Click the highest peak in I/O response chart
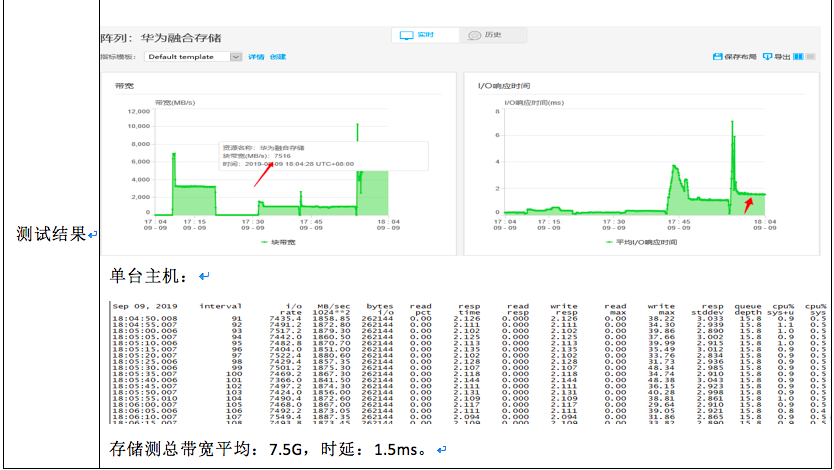Image resolution: width=834 pixels, height=470 pixels. [732, 123]
